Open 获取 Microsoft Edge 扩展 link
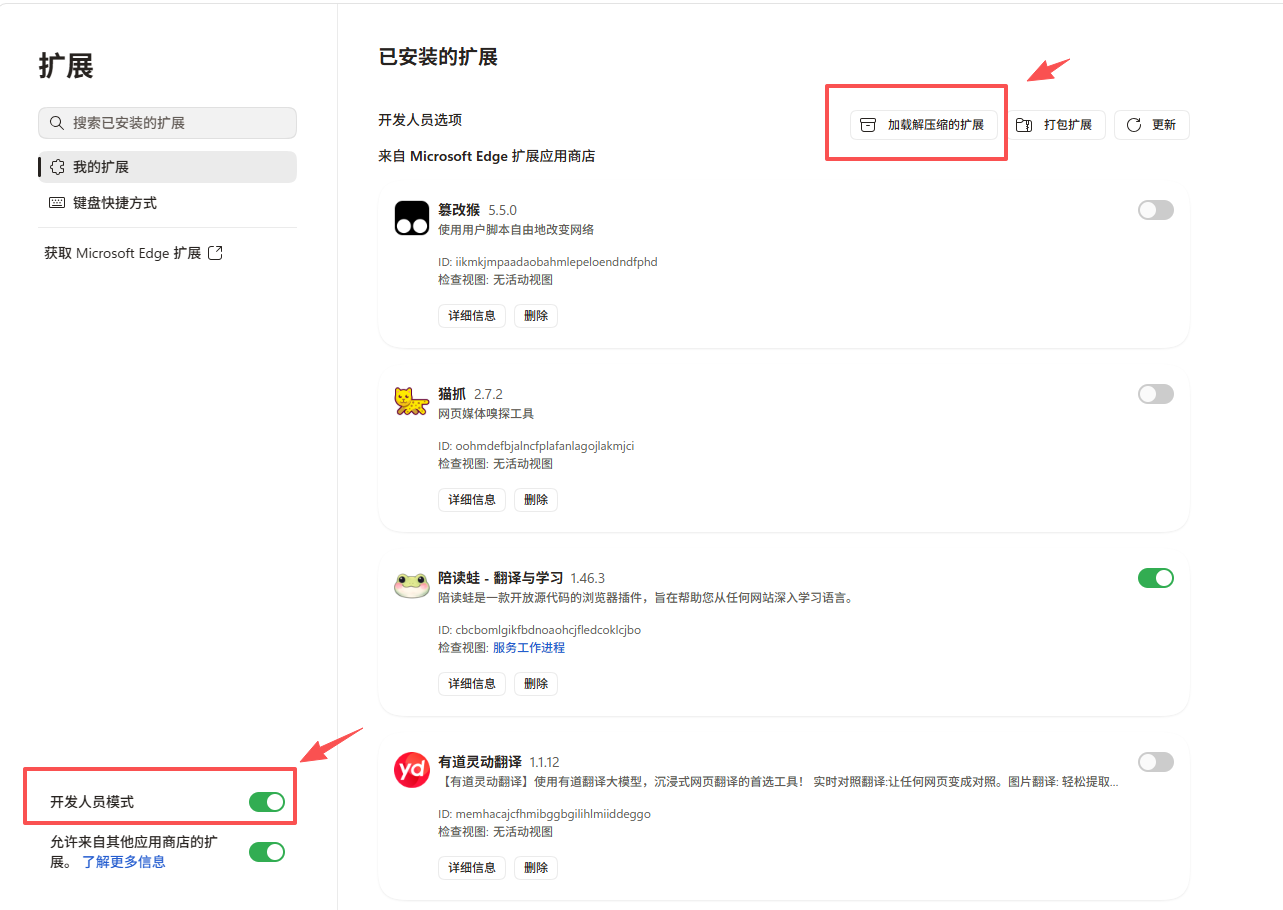Screen dimensions: 1283x910 [x=133, y=253]
